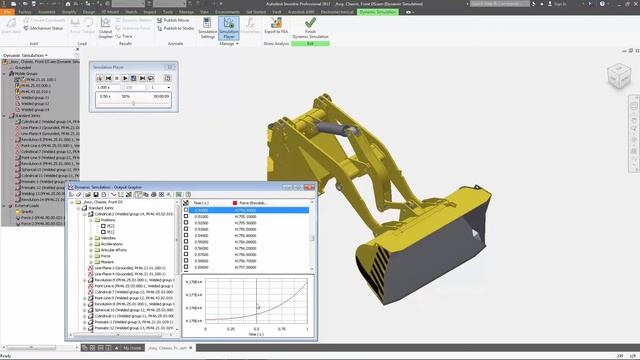This screenshot has width=640, height=360.
Task: Collapse External Loads in browser tree
Action: click(x=5, y=206)
